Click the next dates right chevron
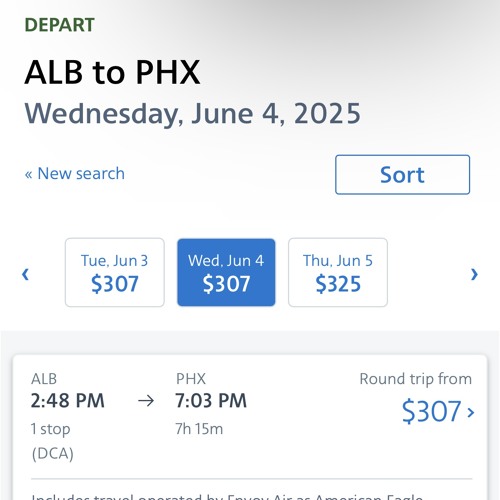This screenshot has height=500, width=500. 474,274
